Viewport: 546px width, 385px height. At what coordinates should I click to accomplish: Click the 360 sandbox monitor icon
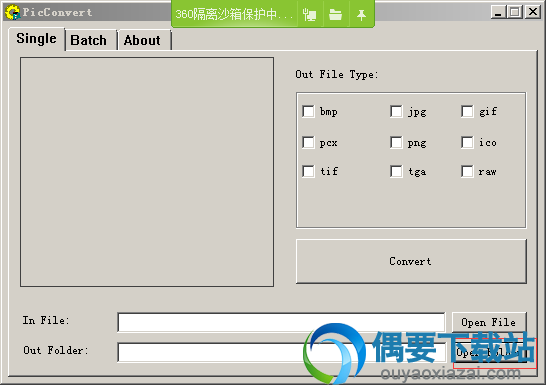click(x=310, y=15)
